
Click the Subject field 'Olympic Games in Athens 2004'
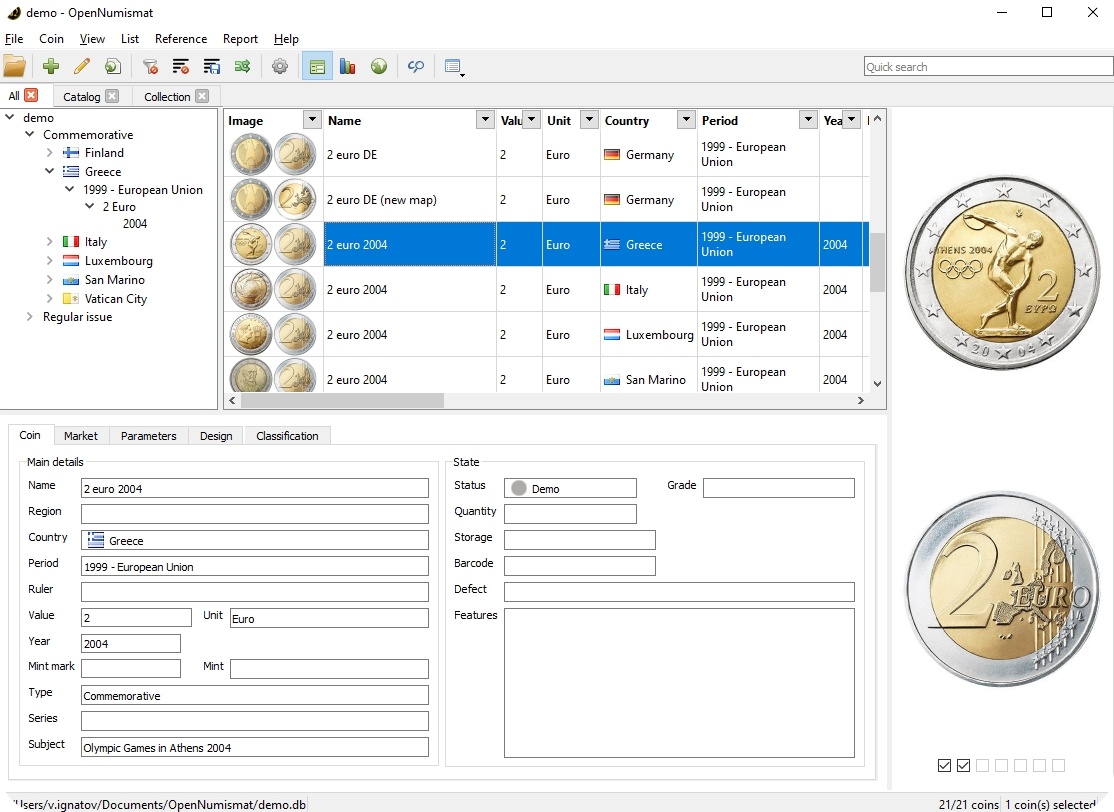255,747
